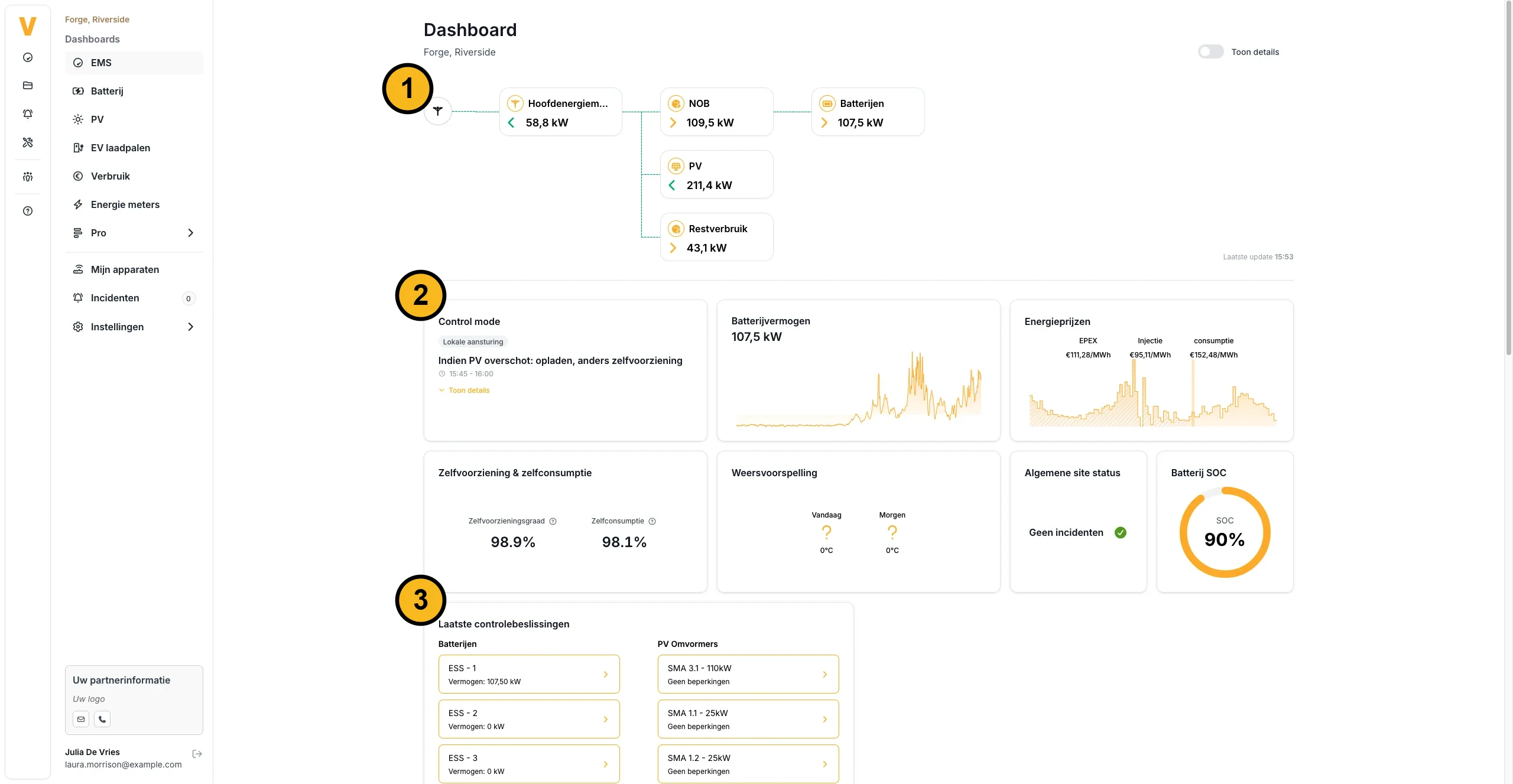
Task: Open the folder icon in left rail
Action: (28, 86)
